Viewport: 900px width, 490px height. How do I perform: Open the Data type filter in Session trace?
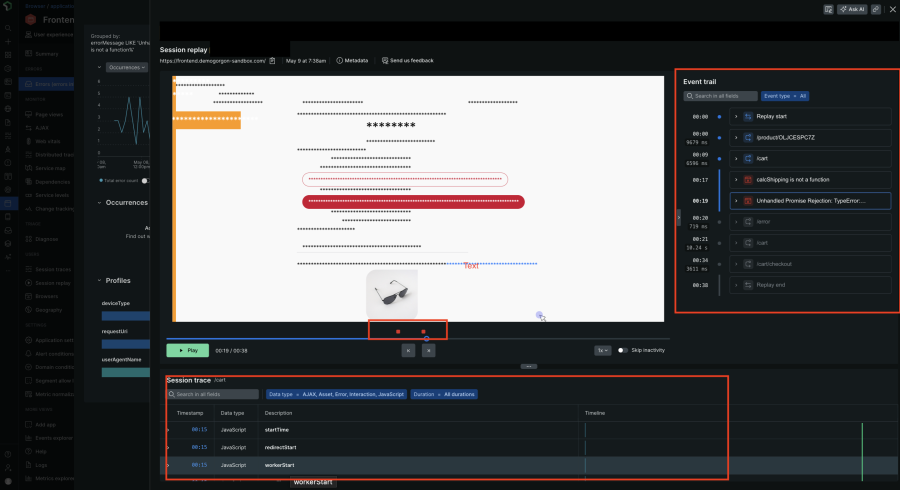coord(335,394)
